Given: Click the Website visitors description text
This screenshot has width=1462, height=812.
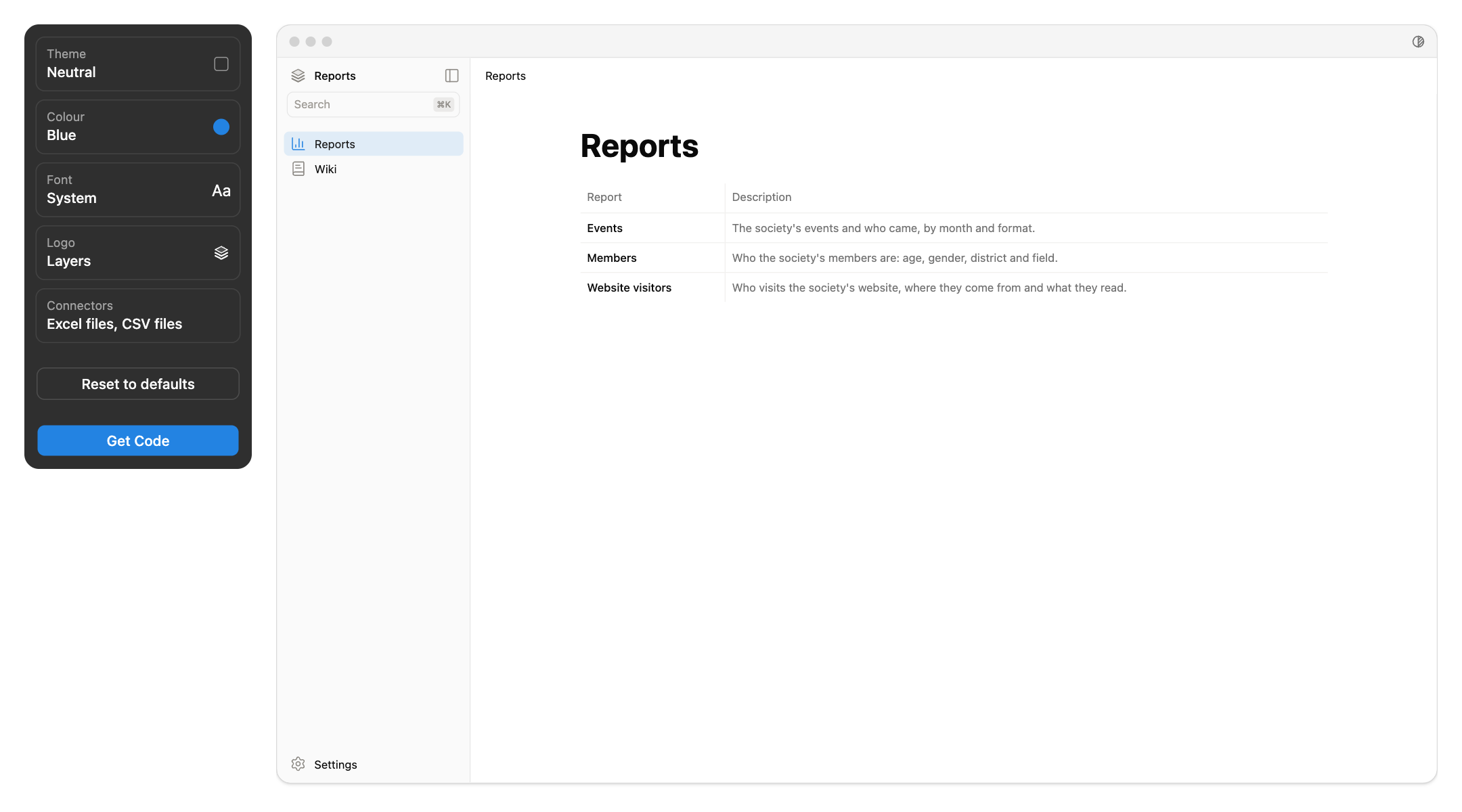Looking at the screenshot, I should pyautogui.click(x=929, y=288).
